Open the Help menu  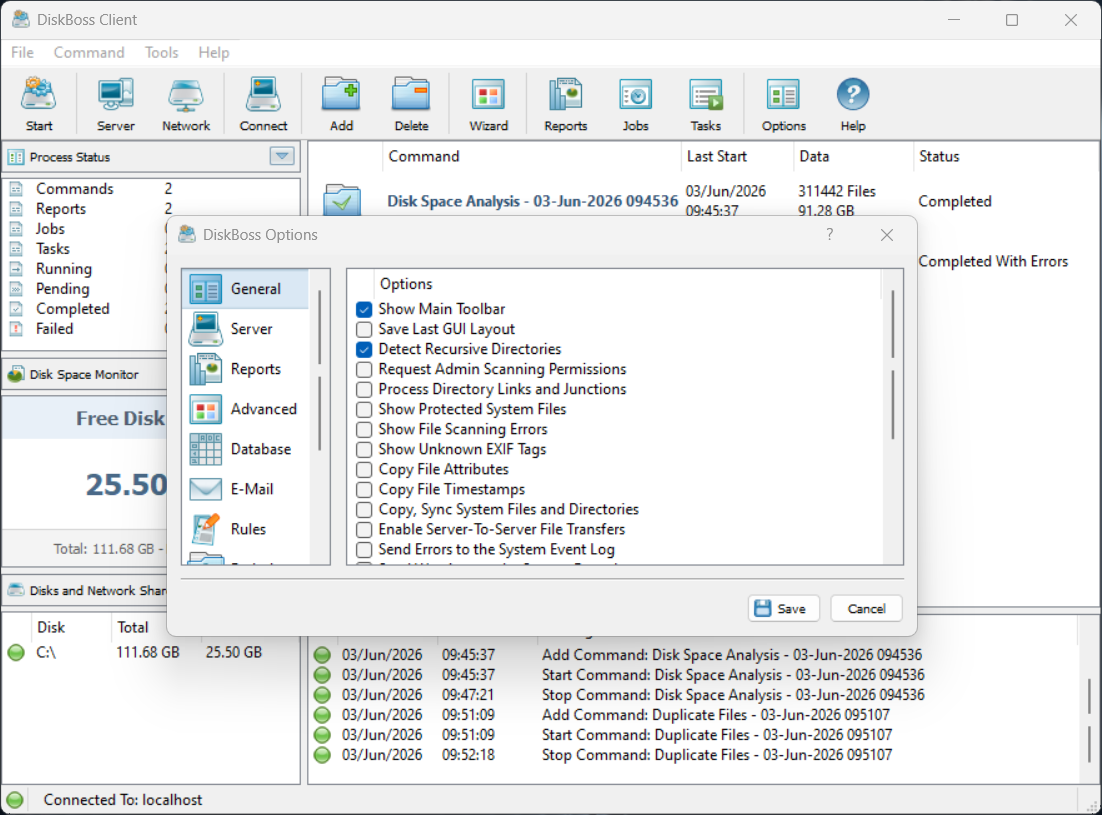pos(214,53)
